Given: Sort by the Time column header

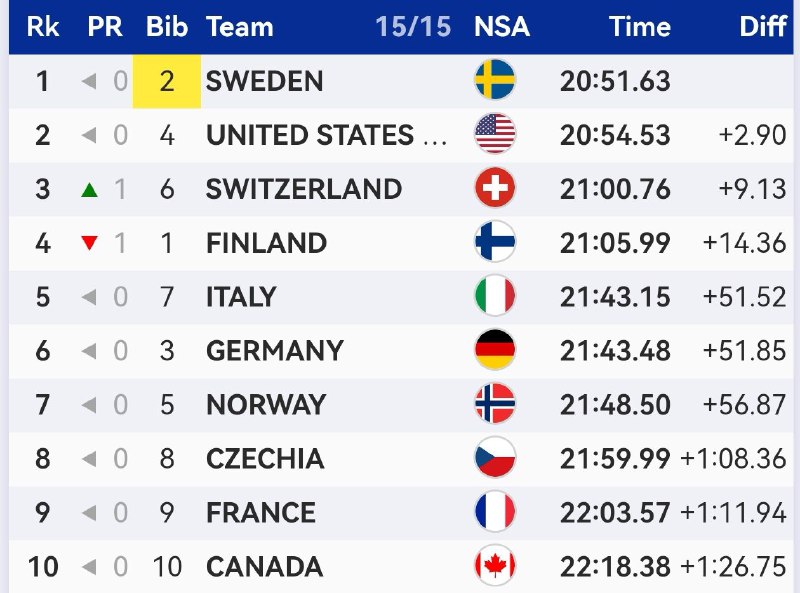Looking at the screenshot, I should point(639,27).
